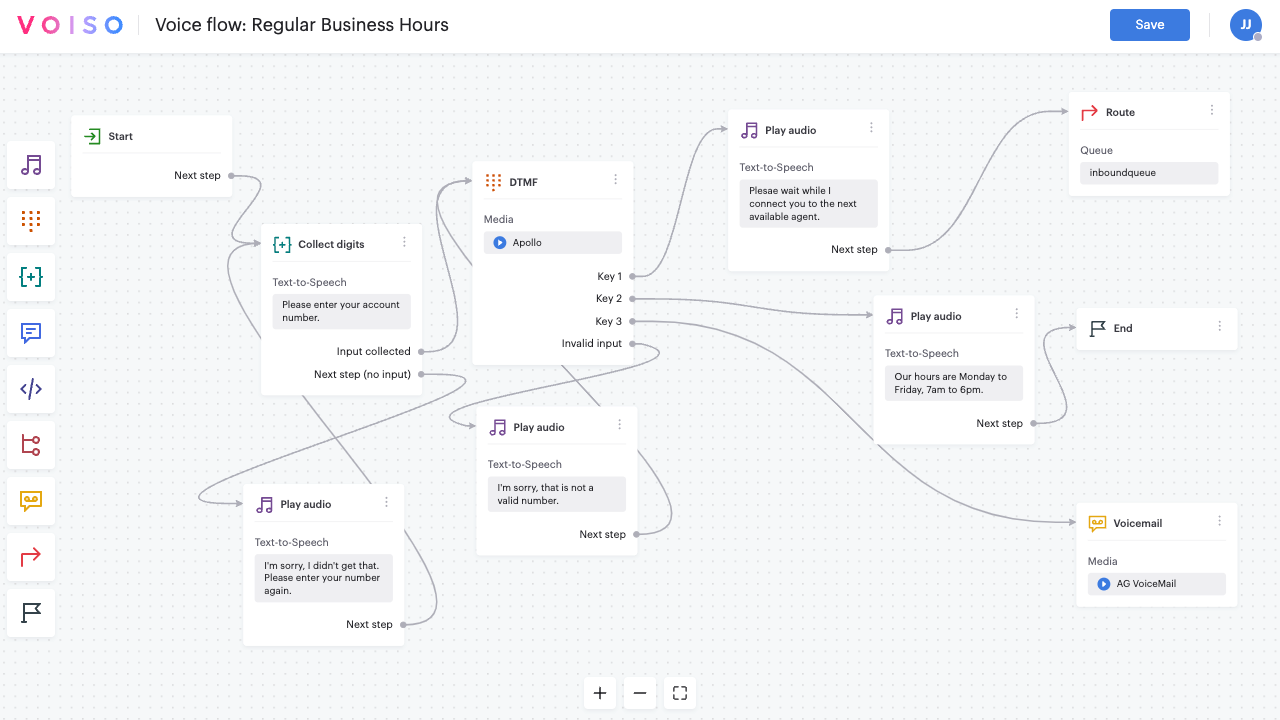Open the JJ user profile menu
Viewport: 1280px width, 720px height.
point(1245,24)
